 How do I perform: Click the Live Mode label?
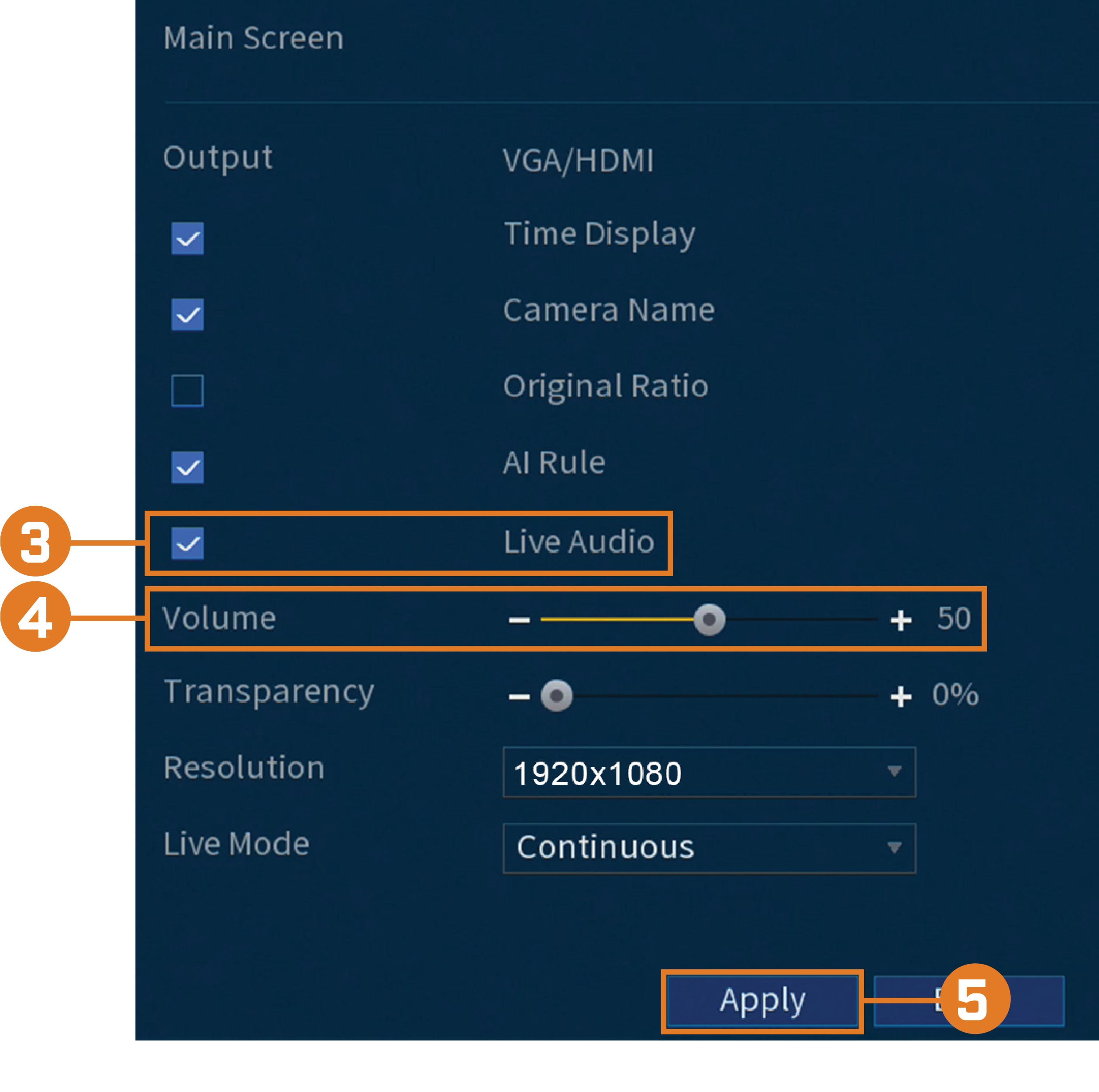tap(236, 844)
